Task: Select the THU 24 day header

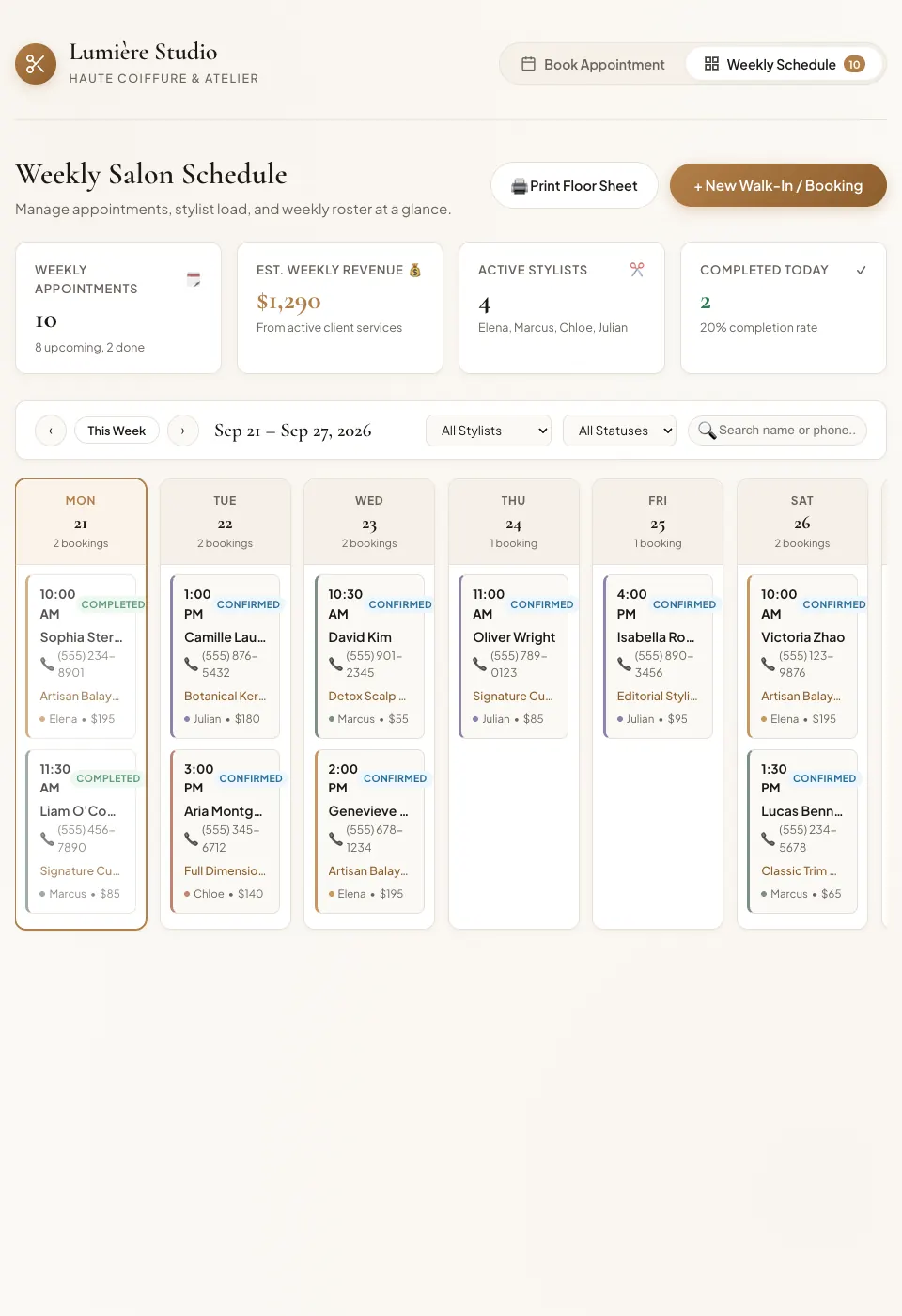Action: [514, 522]
